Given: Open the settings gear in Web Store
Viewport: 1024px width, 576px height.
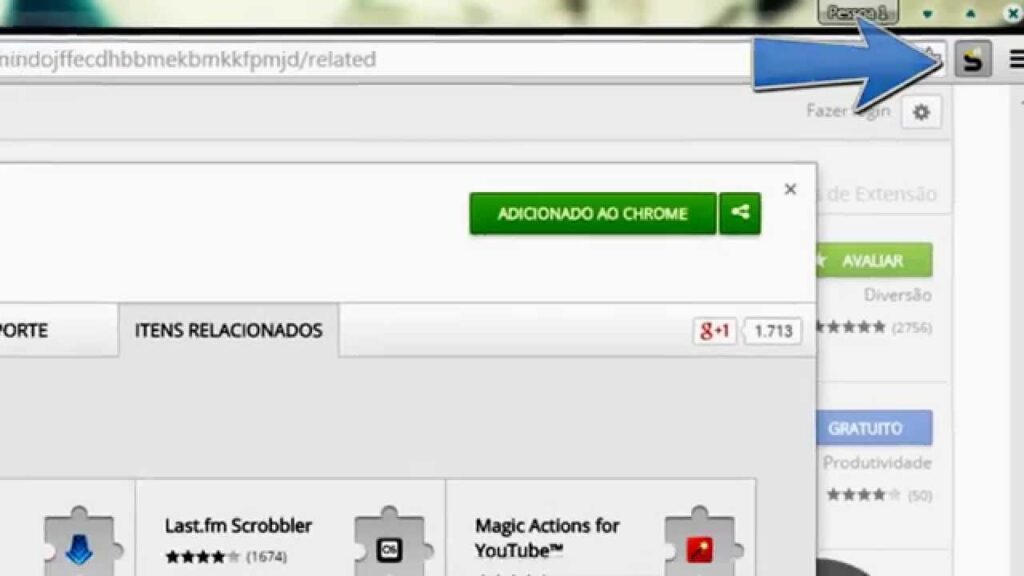Looking at the screenshot, I should tap(921, 112).
